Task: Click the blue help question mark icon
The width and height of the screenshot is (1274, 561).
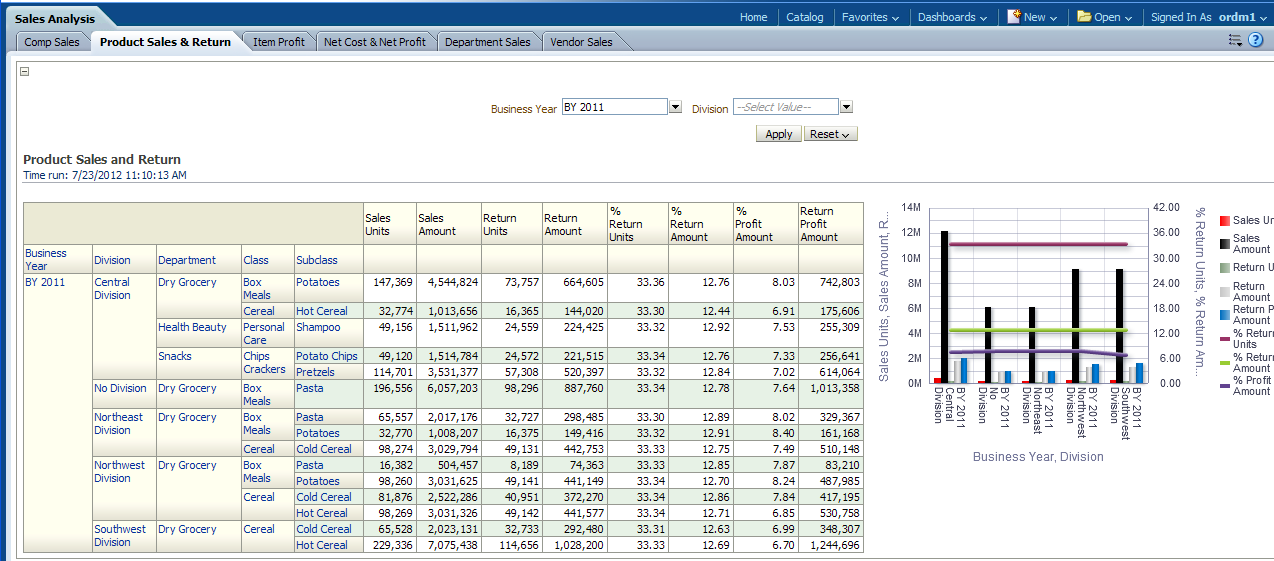Action: point(1255,40)
